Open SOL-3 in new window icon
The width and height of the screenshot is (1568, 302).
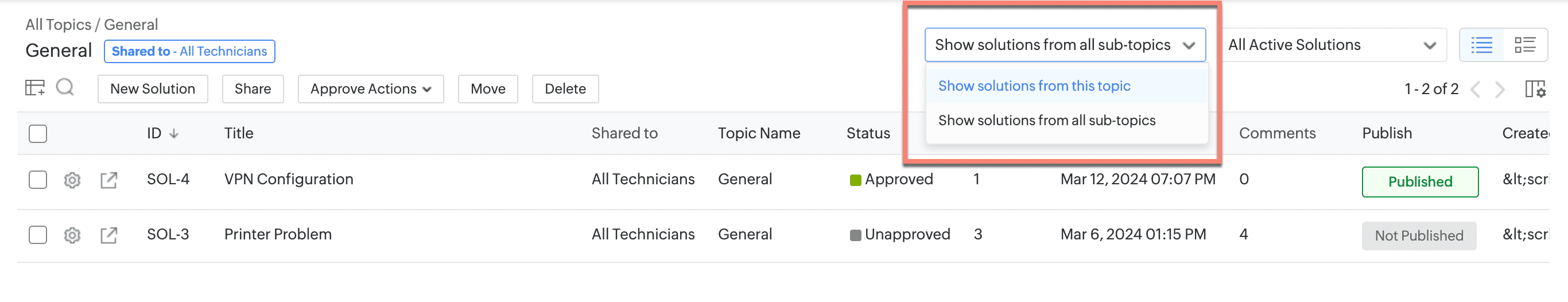point(109,235)
